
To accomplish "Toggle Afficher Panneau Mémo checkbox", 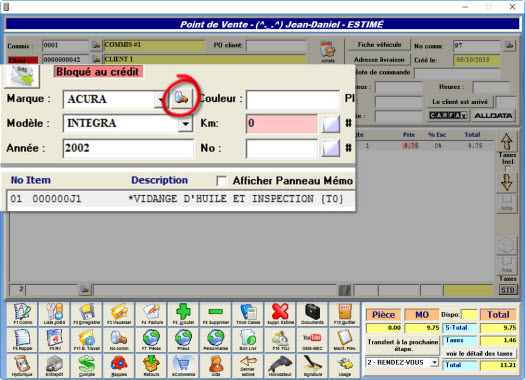I will [x=221, y=181].
